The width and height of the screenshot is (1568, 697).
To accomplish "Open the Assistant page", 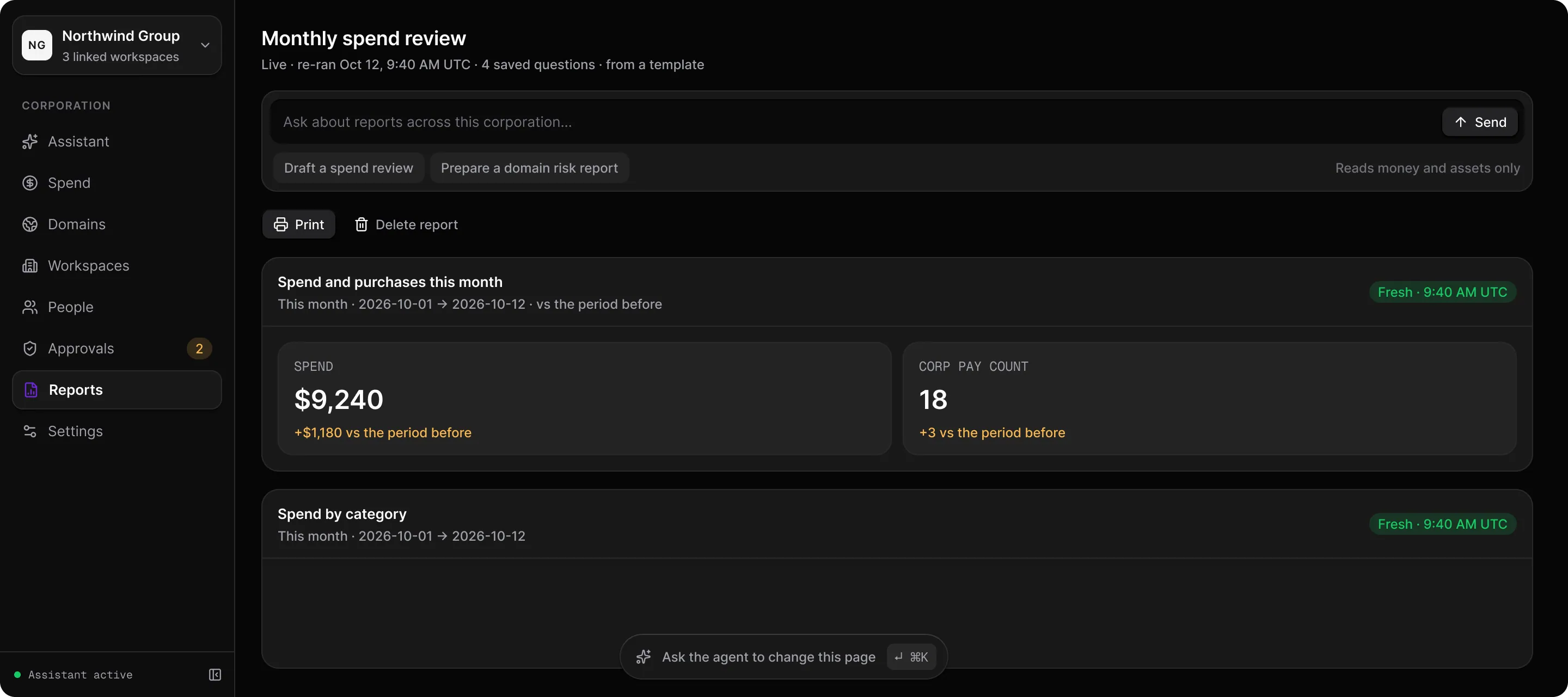I will (117, 141).
